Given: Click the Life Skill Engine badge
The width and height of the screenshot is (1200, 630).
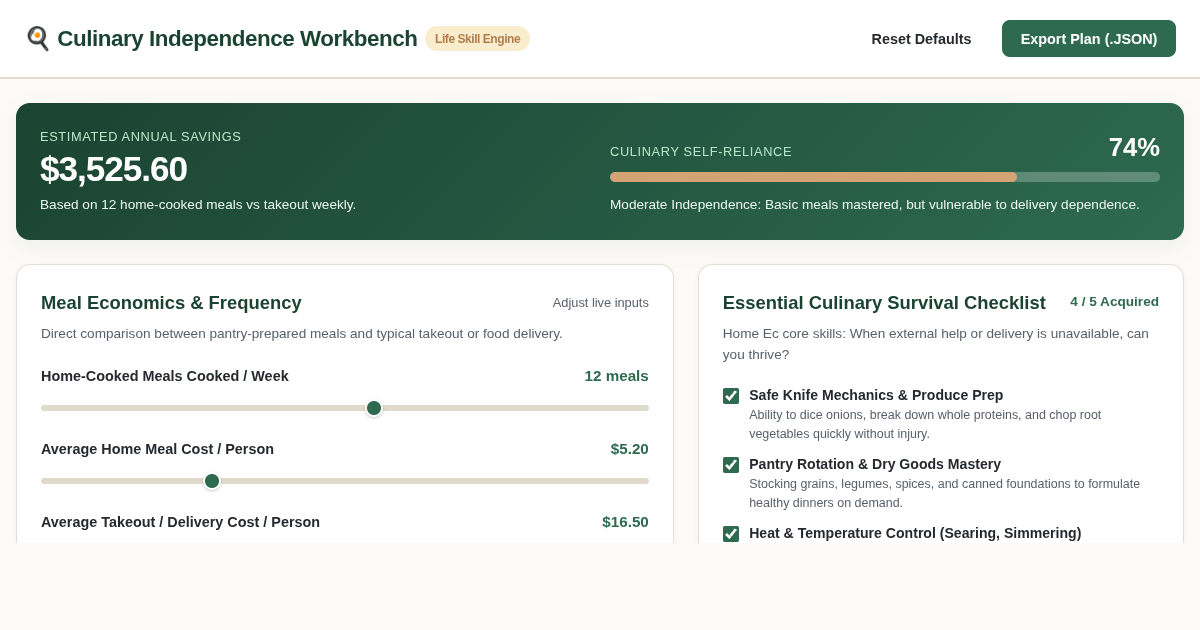Looking at the screenshot, I should 477,39.
